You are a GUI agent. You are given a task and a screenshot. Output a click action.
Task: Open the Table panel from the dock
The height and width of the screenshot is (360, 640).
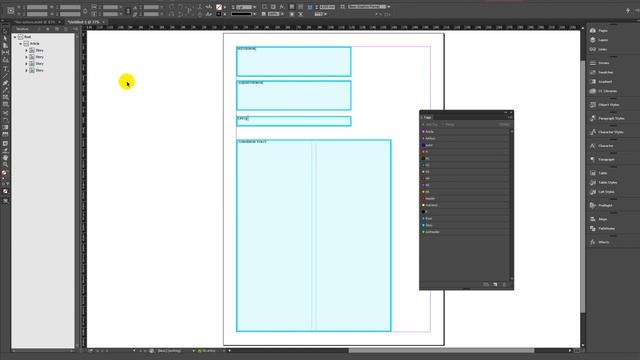pyautogui.click(x=598, y=173)
